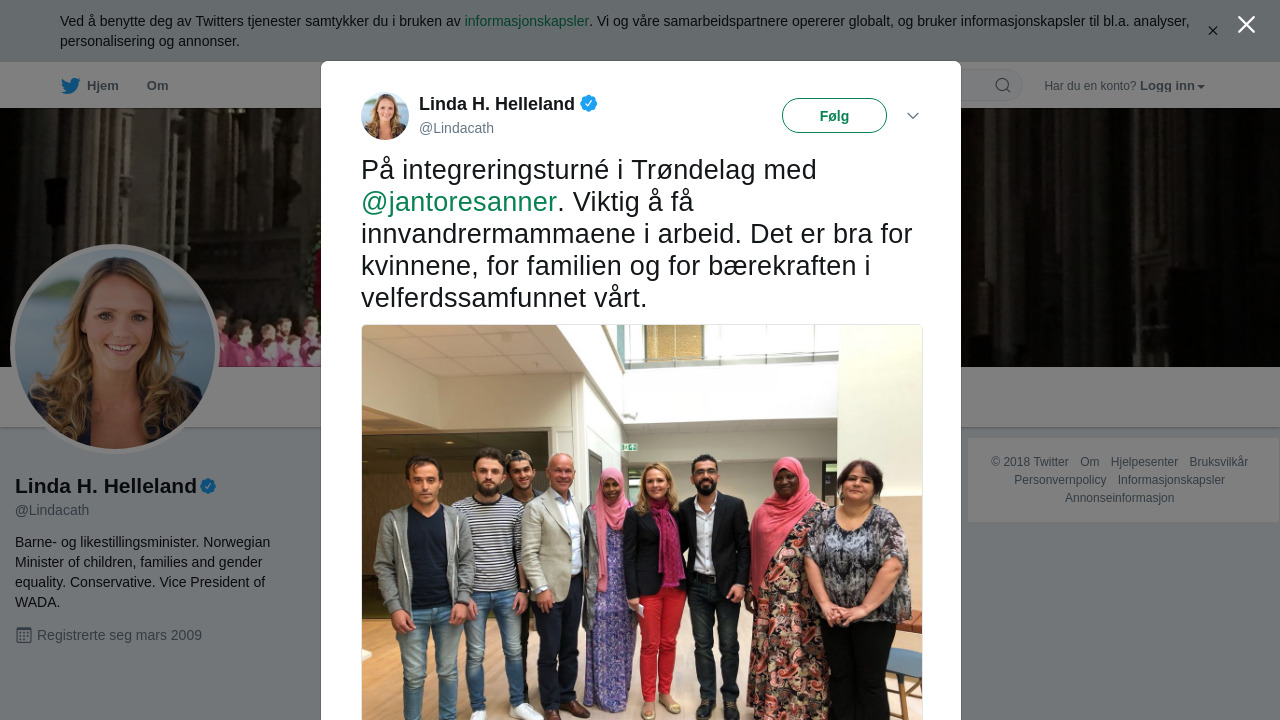Click the Twitter bird icon
This screenshot has width=1280, height=720.
[70, 86]
